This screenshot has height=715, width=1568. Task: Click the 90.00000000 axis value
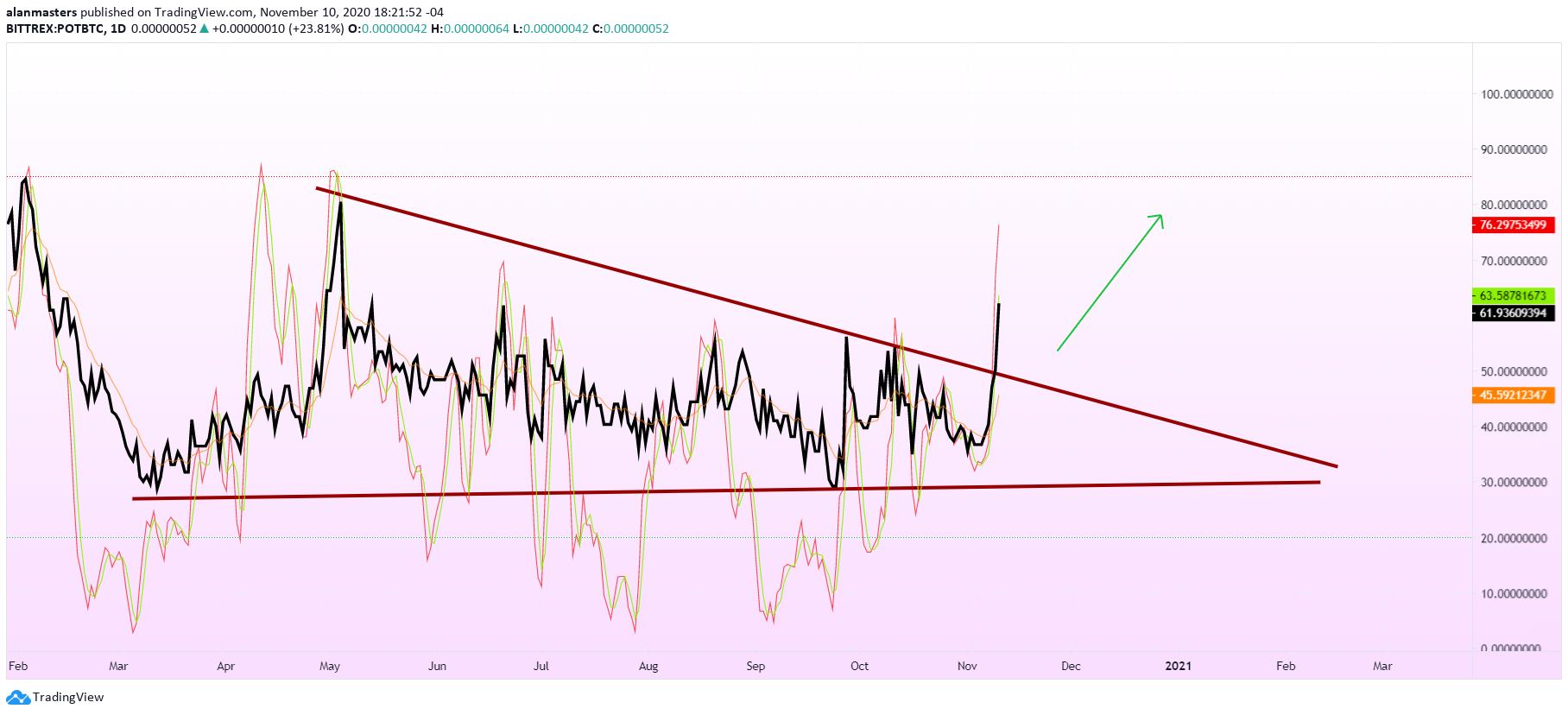(x=1514, y=149)
